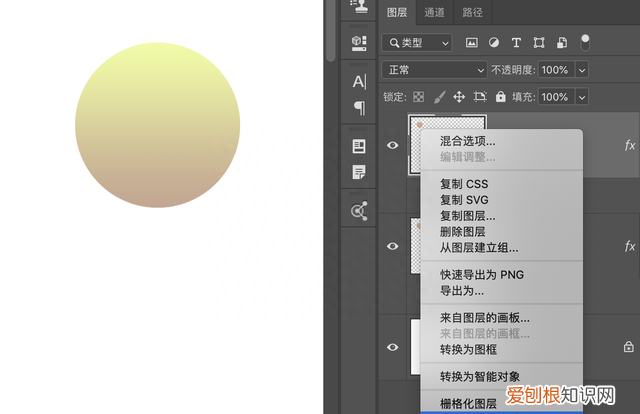Choose 删除图层 from context menu

point(502,232)
